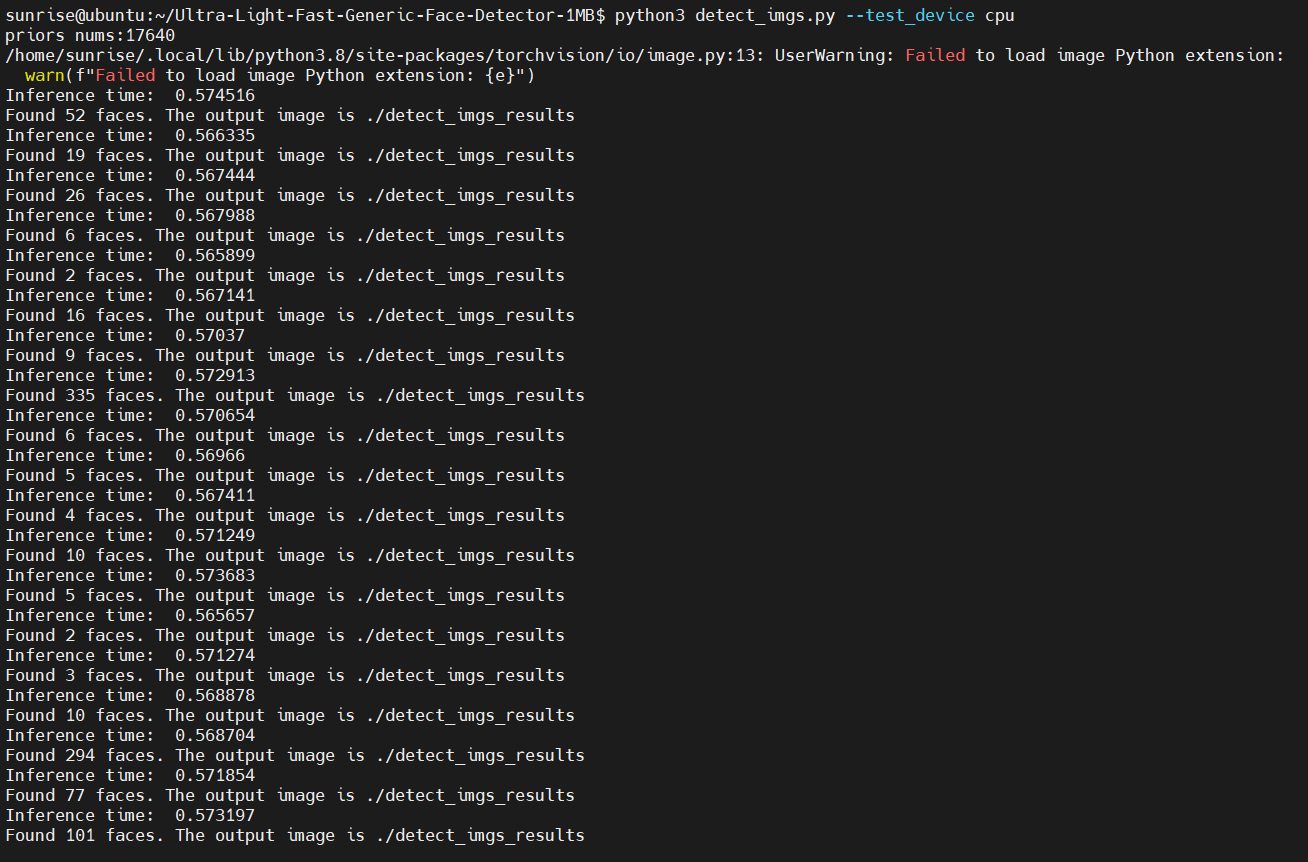Image resolution: width=1308 pixels, height=862 pixels.
Task: Click the 'Found 335 faces' result line
Action: pos(295,395)
